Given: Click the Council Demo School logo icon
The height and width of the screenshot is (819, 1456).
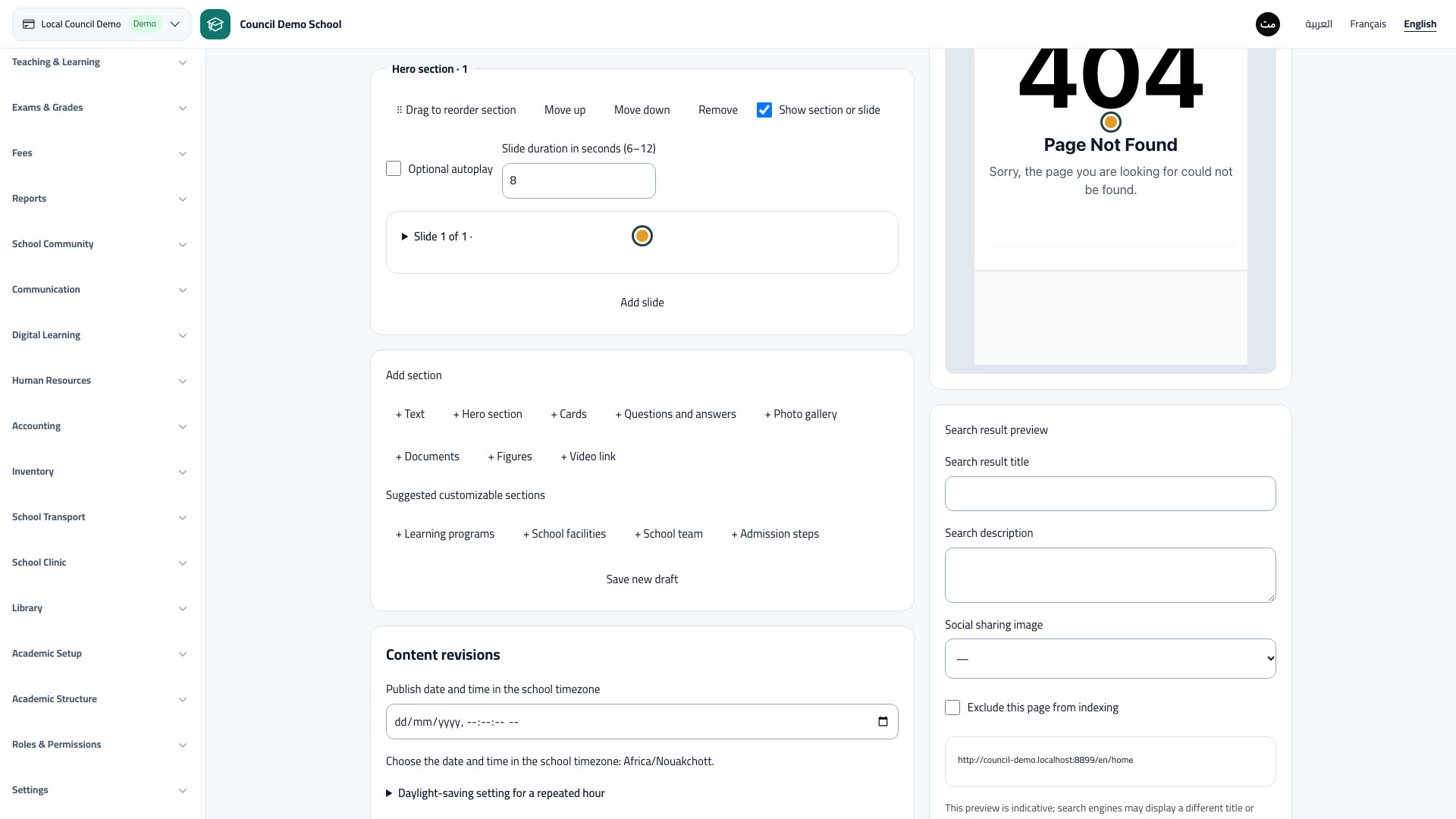Looking at the screenshot, I should click(215, 24).
